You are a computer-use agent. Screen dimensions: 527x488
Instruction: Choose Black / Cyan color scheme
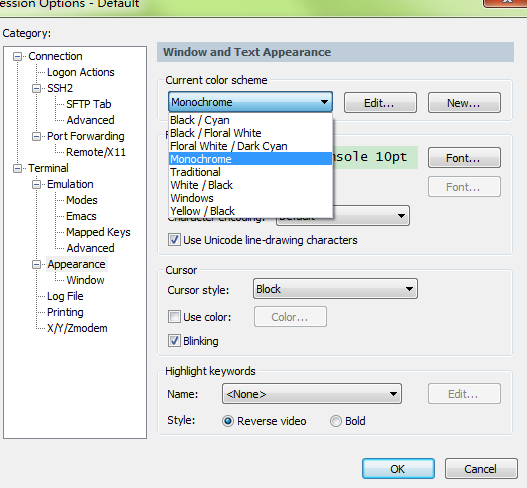[x=250, y=120]
